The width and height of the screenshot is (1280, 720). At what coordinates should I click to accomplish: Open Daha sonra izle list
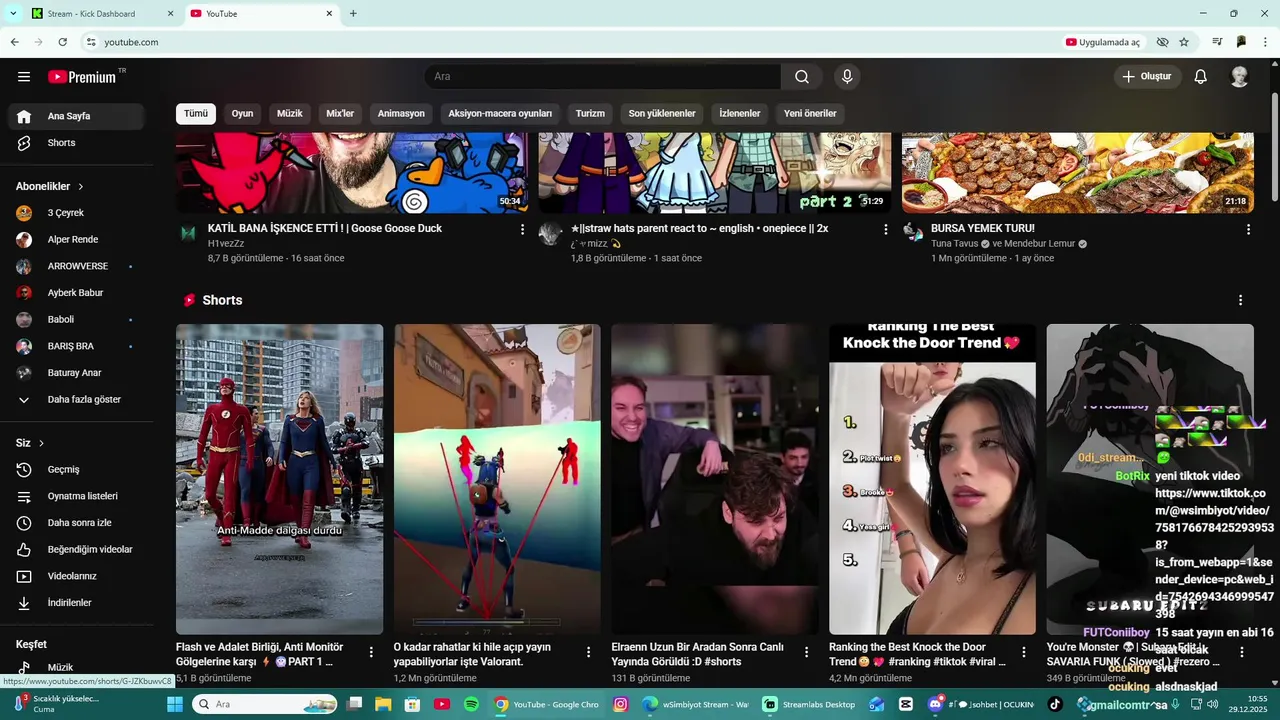[x=76, y=523]
